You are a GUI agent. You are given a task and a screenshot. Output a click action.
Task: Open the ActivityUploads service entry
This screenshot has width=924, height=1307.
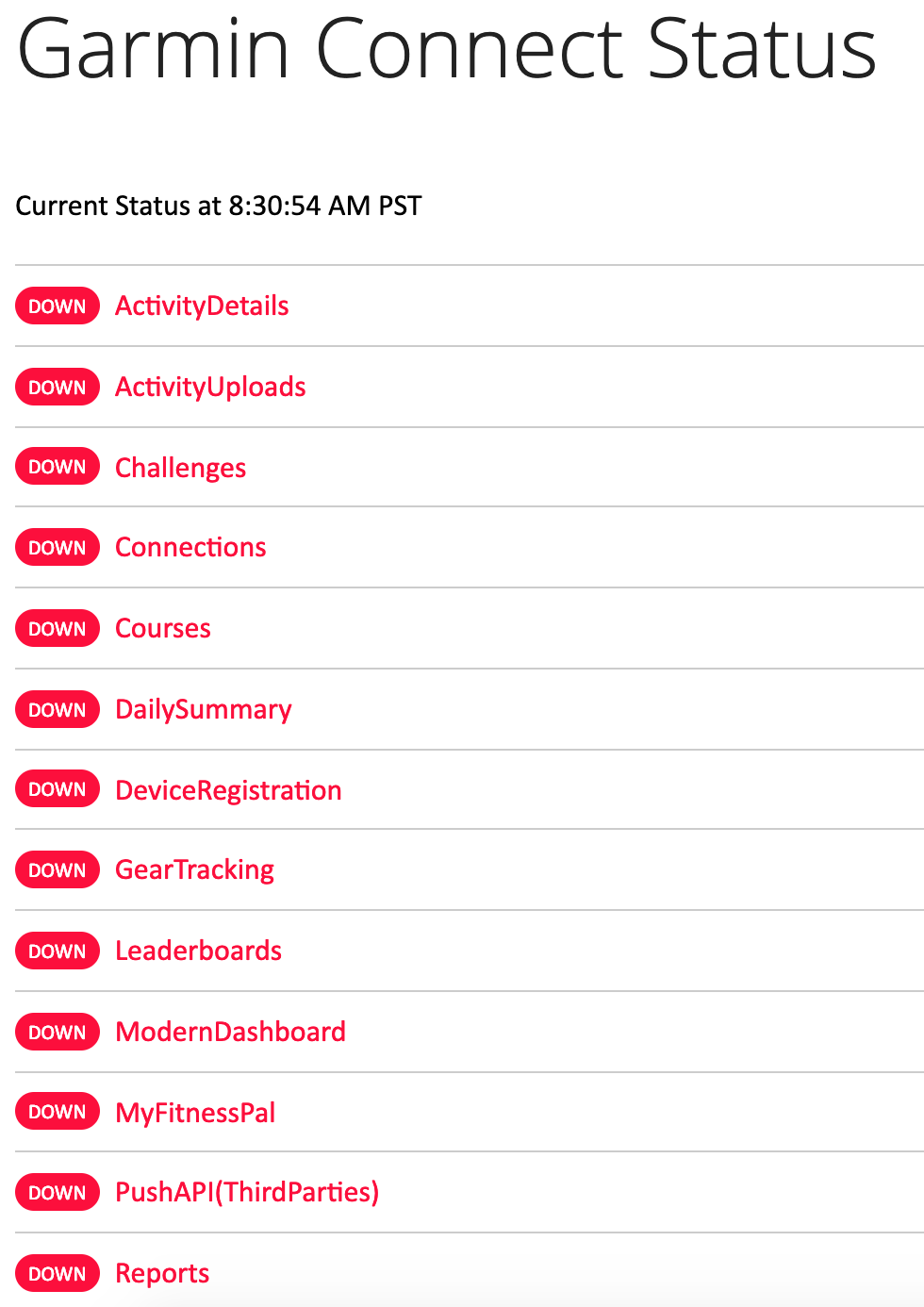pyautogui.click(x=210, y=387)
